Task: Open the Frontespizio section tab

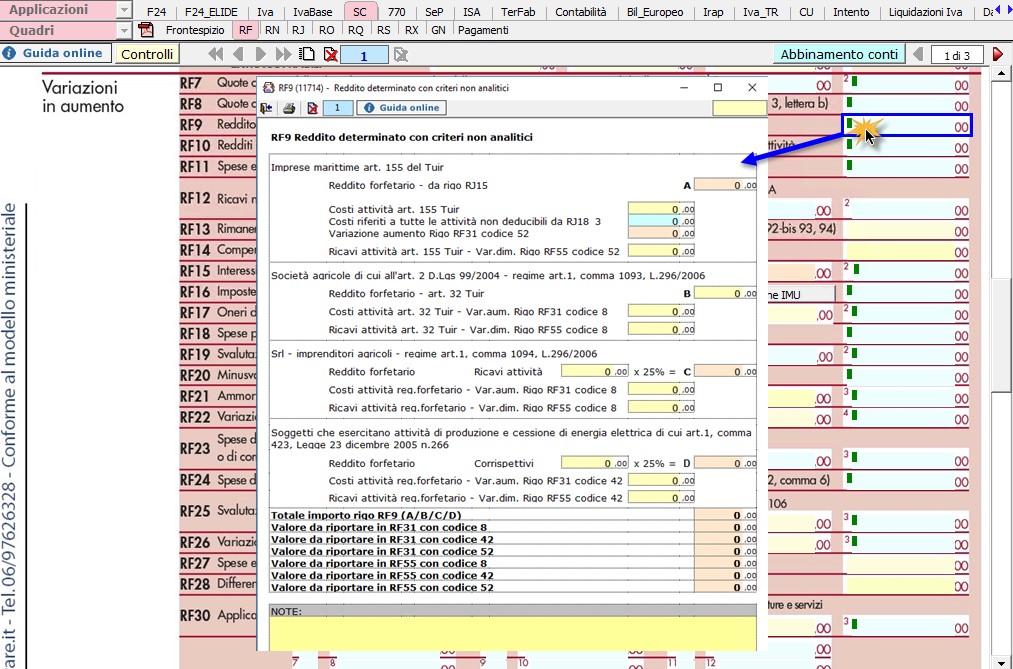Action: point(195,30)
